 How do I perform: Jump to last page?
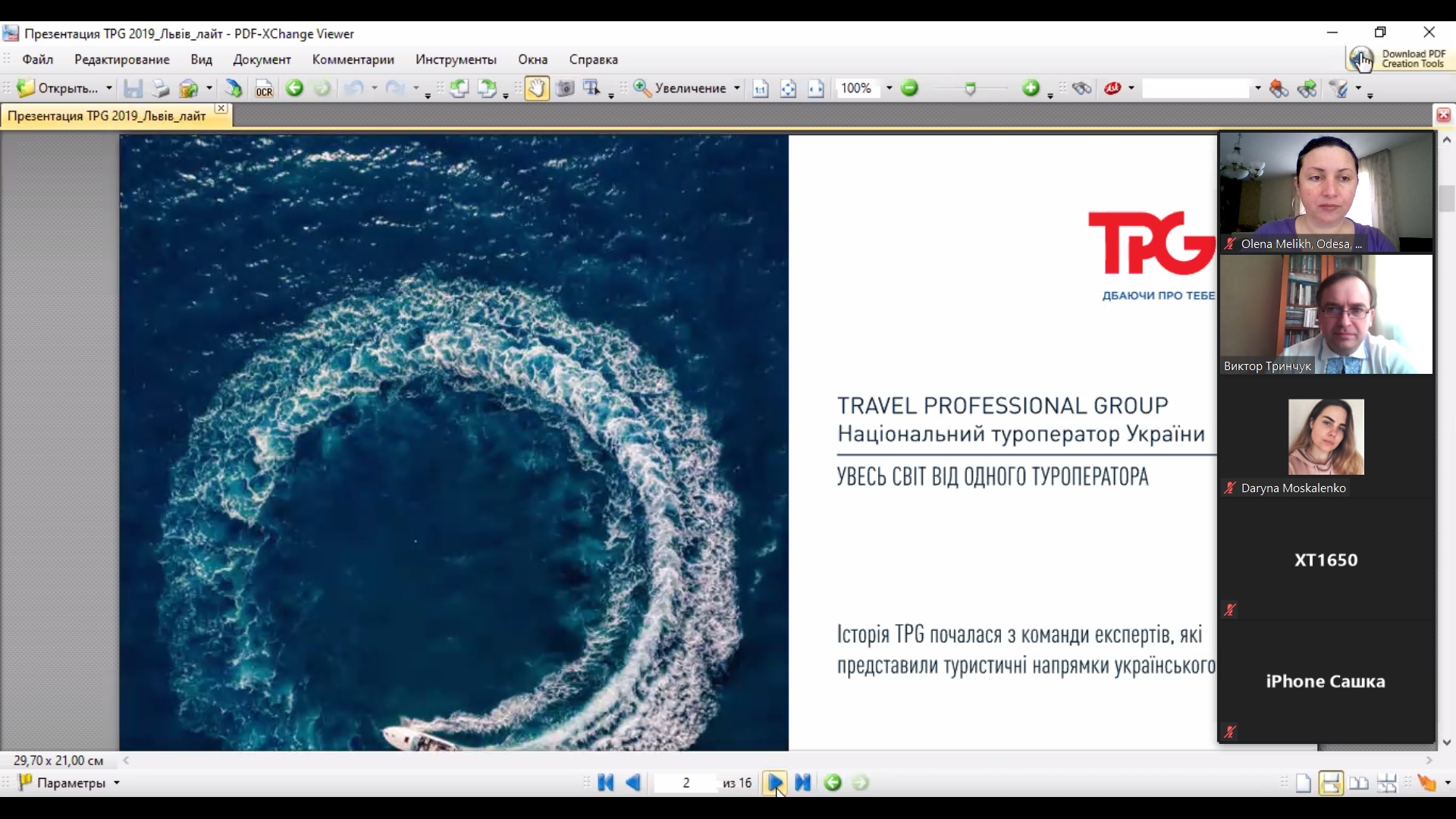click(803, 783)
